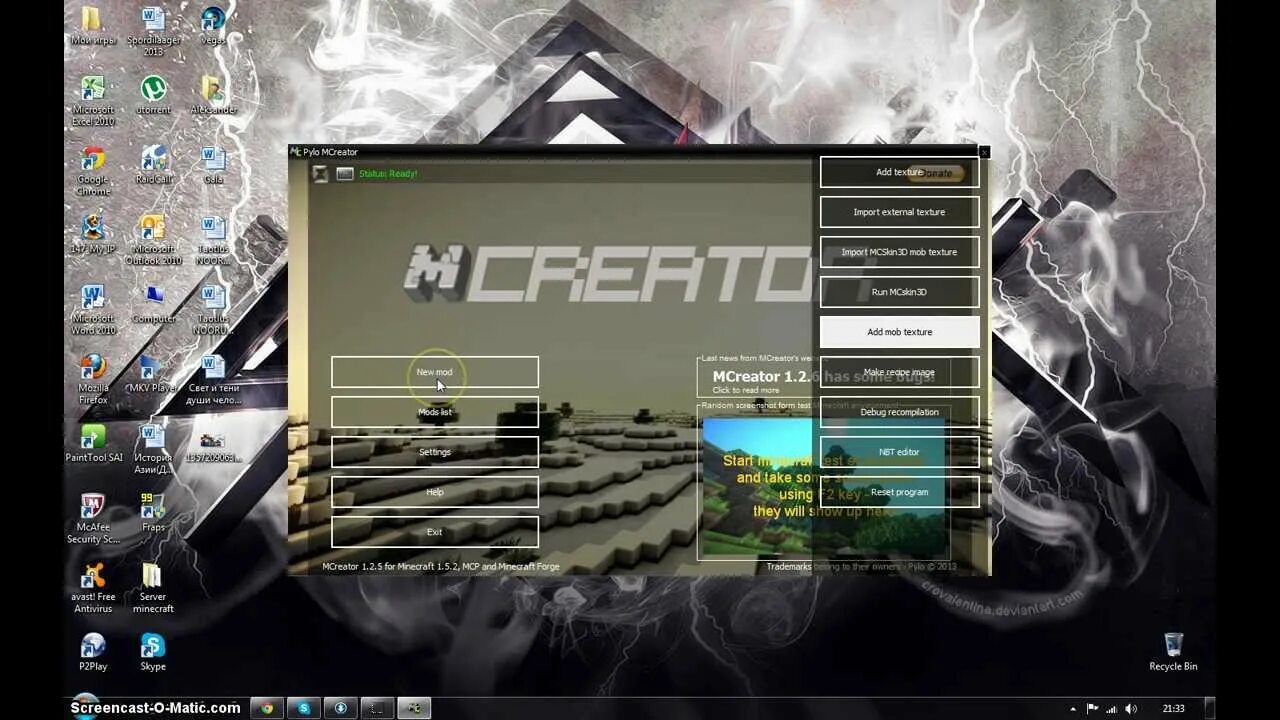Image resolution: width=1280 pixels, height=720 pixels.
Task: Click the volume icon in system tray
Action: click(1130, 708)
